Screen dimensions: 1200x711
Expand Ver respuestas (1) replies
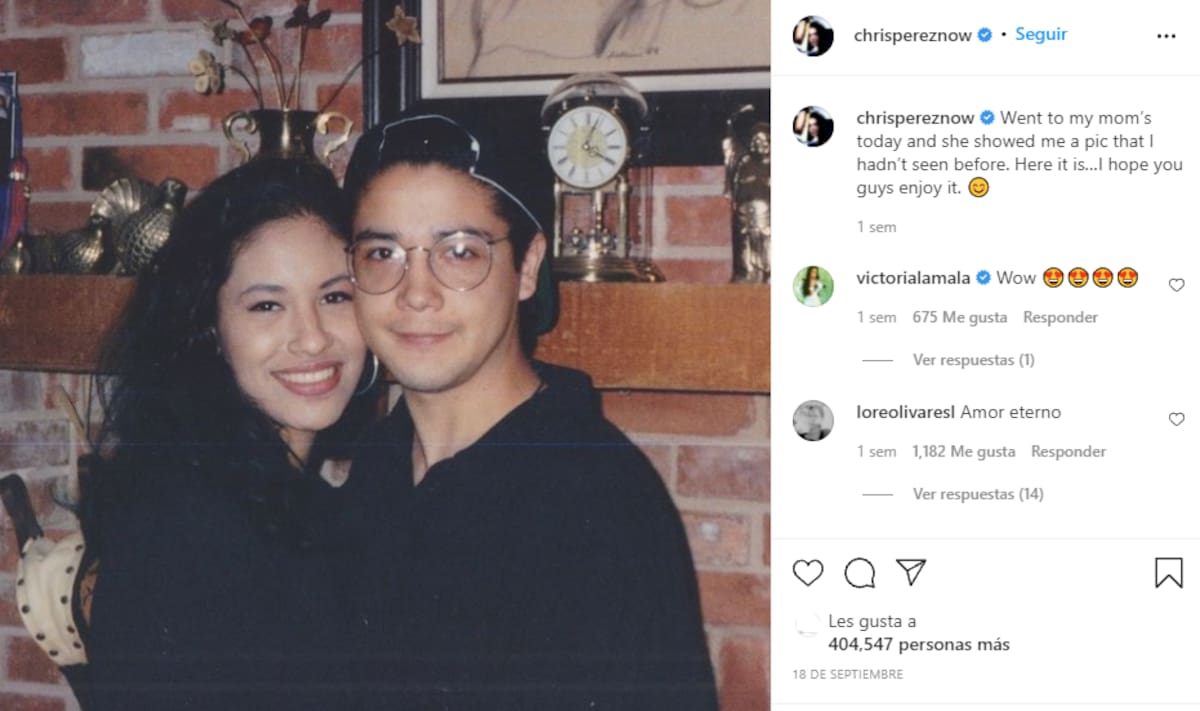pyautogui.click(x=973, y=360)
